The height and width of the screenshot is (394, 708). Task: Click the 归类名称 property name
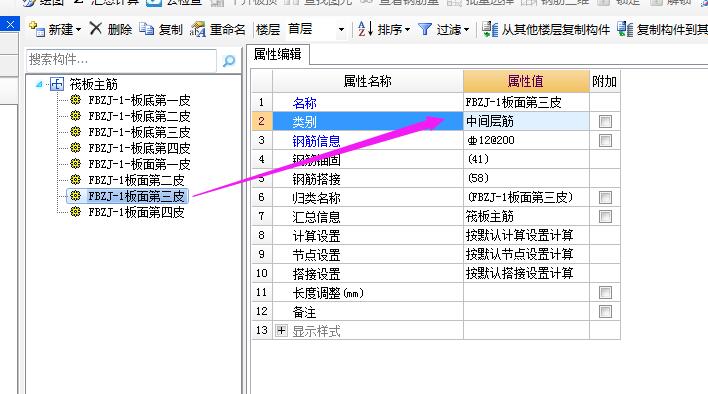316,198
